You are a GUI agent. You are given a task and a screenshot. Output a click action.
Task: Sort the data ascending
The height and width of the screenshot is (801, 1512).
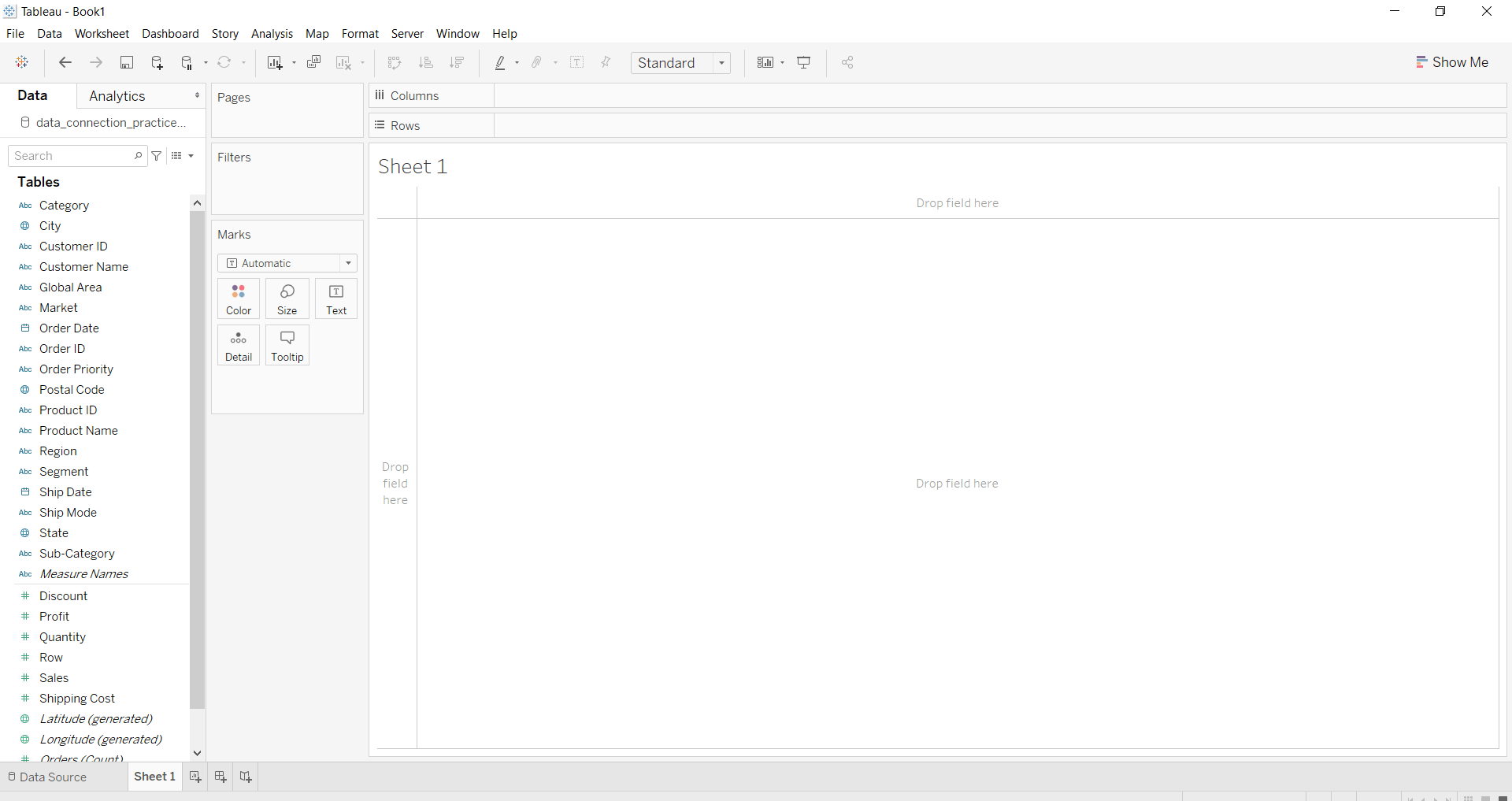(x=426, y=63)
